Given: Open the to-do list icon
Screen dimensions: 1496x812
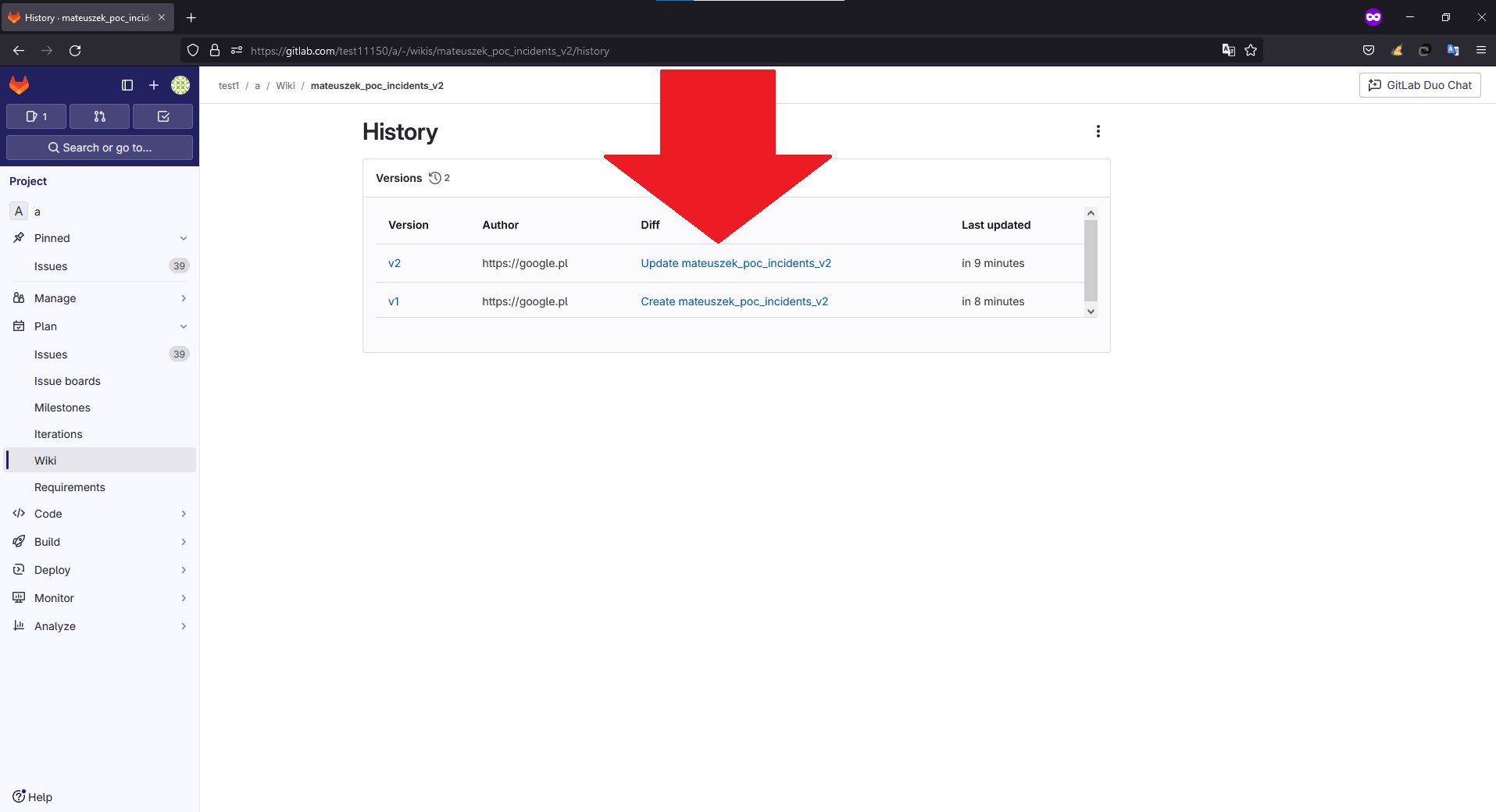Looking at the screenshot, I should click(x=162, y=116).
